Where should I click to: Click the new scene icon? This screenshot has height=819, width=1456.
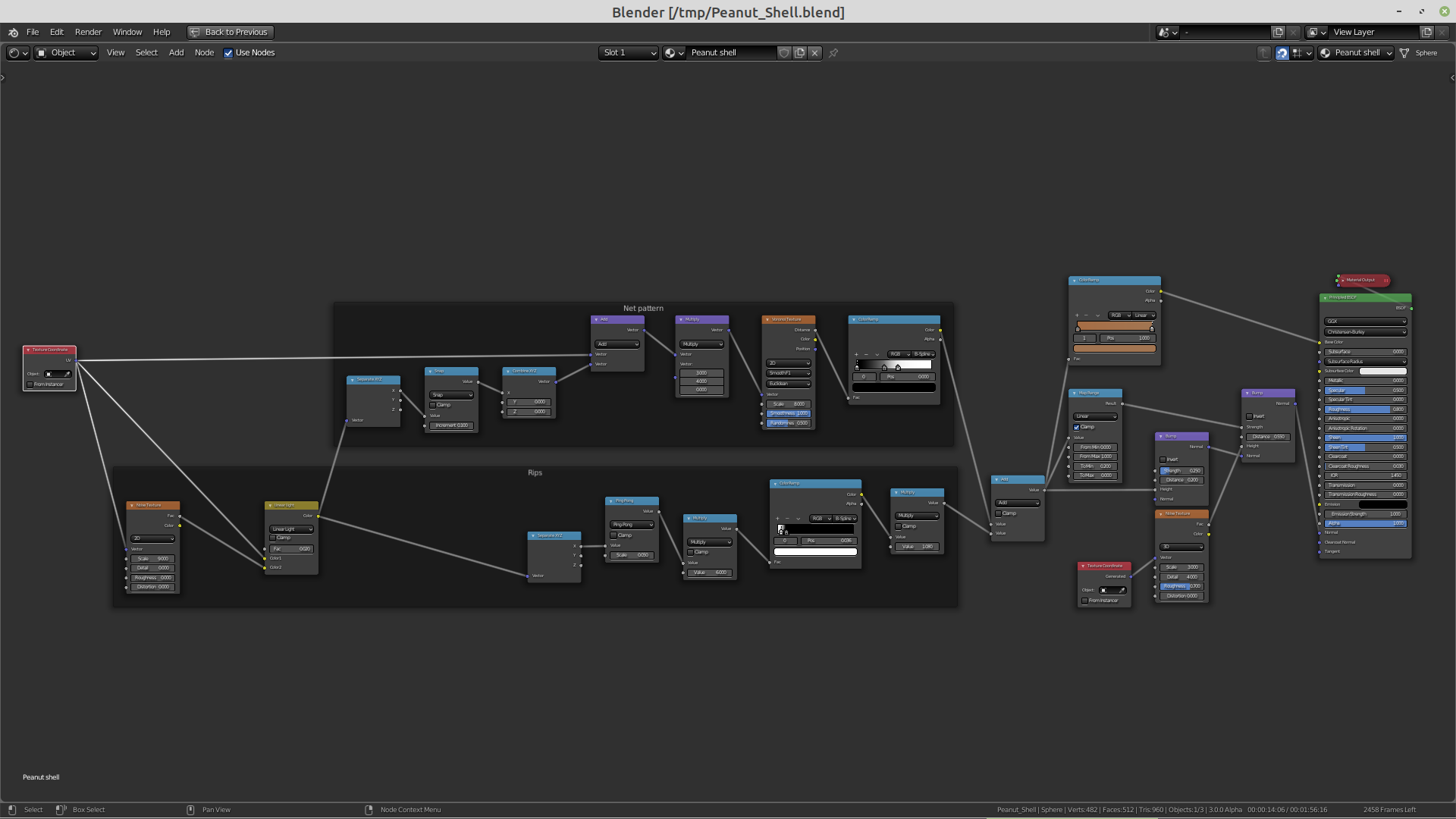click(1278, 33)
